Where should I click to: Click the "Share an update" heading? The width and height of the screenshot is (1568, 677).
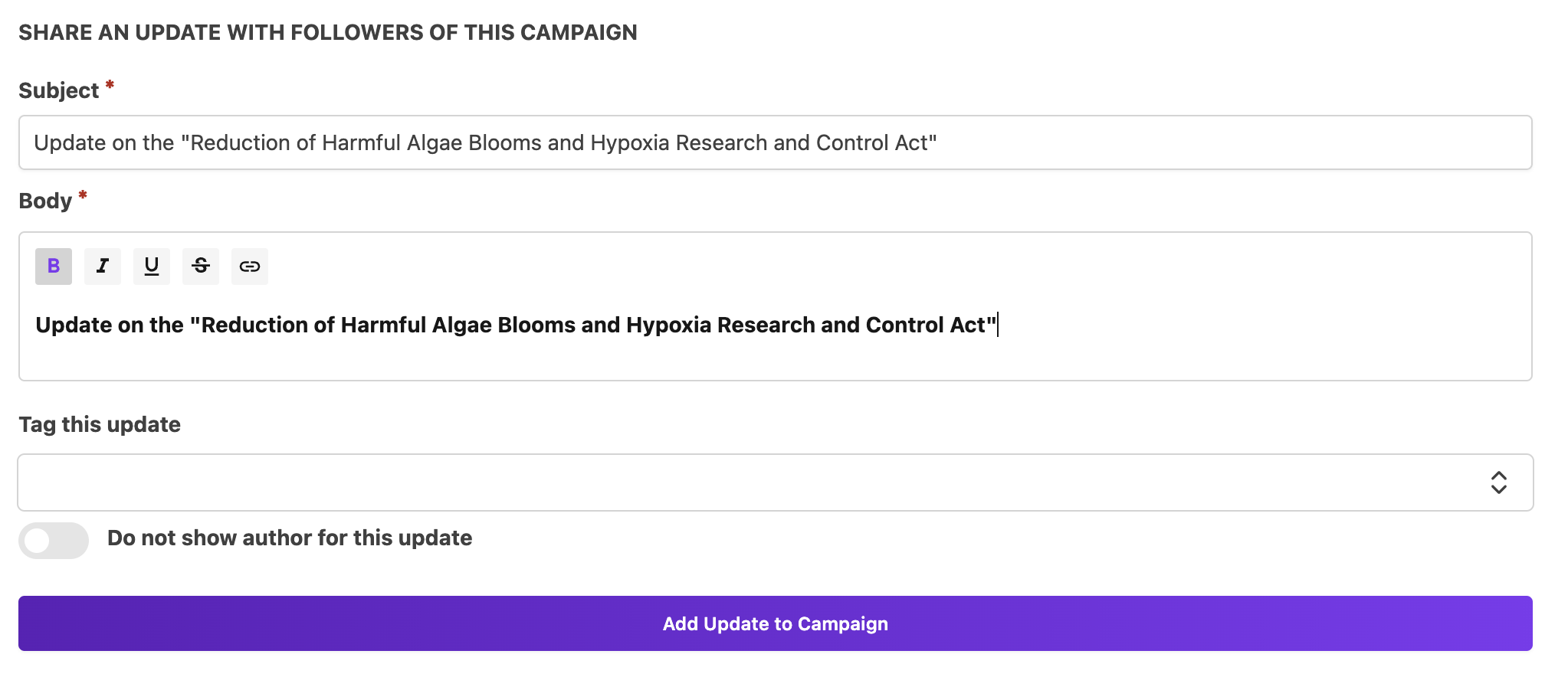[327, 33]
